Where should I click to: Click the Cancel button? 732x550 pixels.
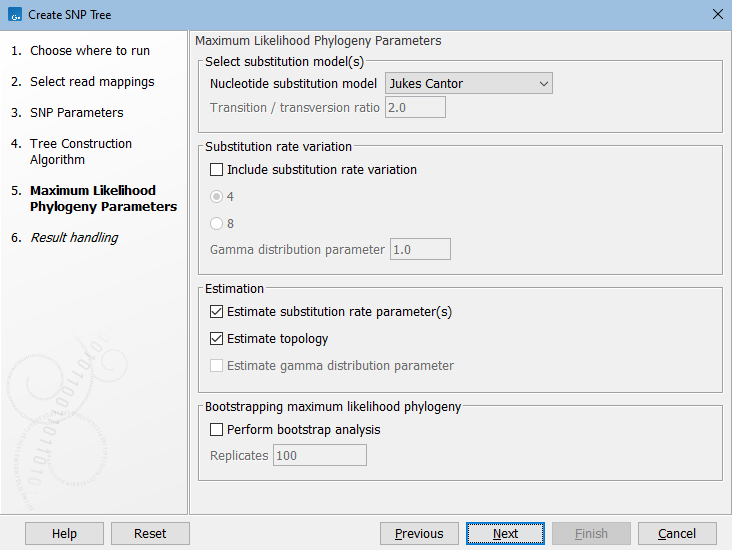677,534
